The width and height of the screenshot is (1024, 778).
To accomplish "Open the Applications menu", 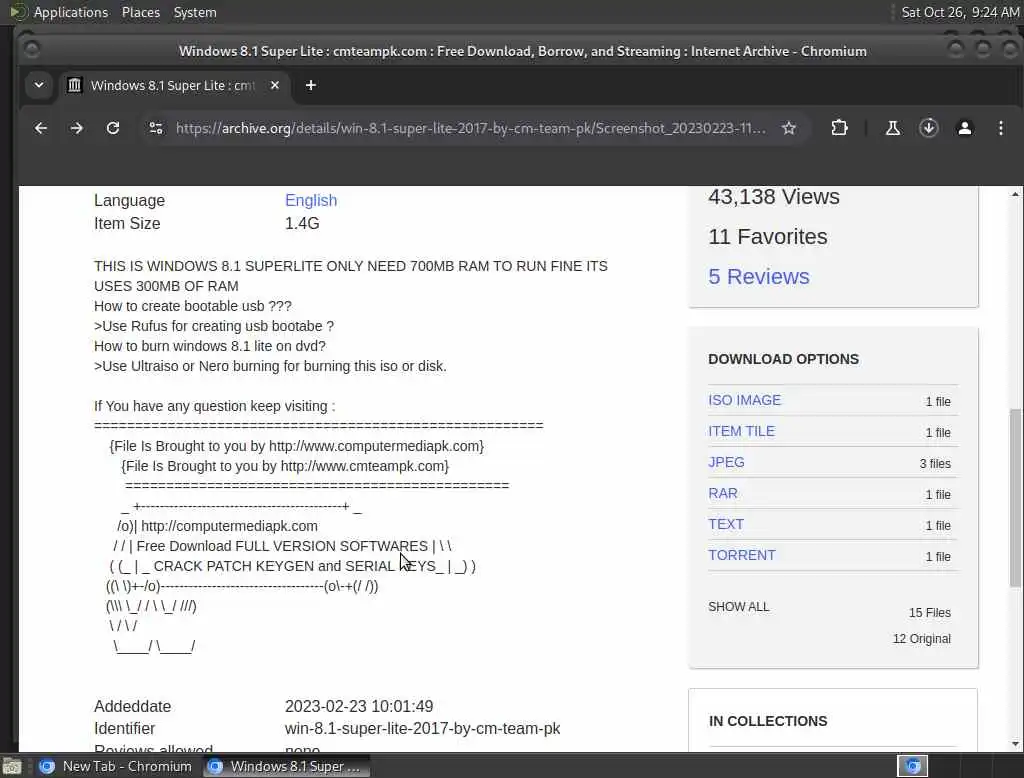I will [x=71, y=12].
